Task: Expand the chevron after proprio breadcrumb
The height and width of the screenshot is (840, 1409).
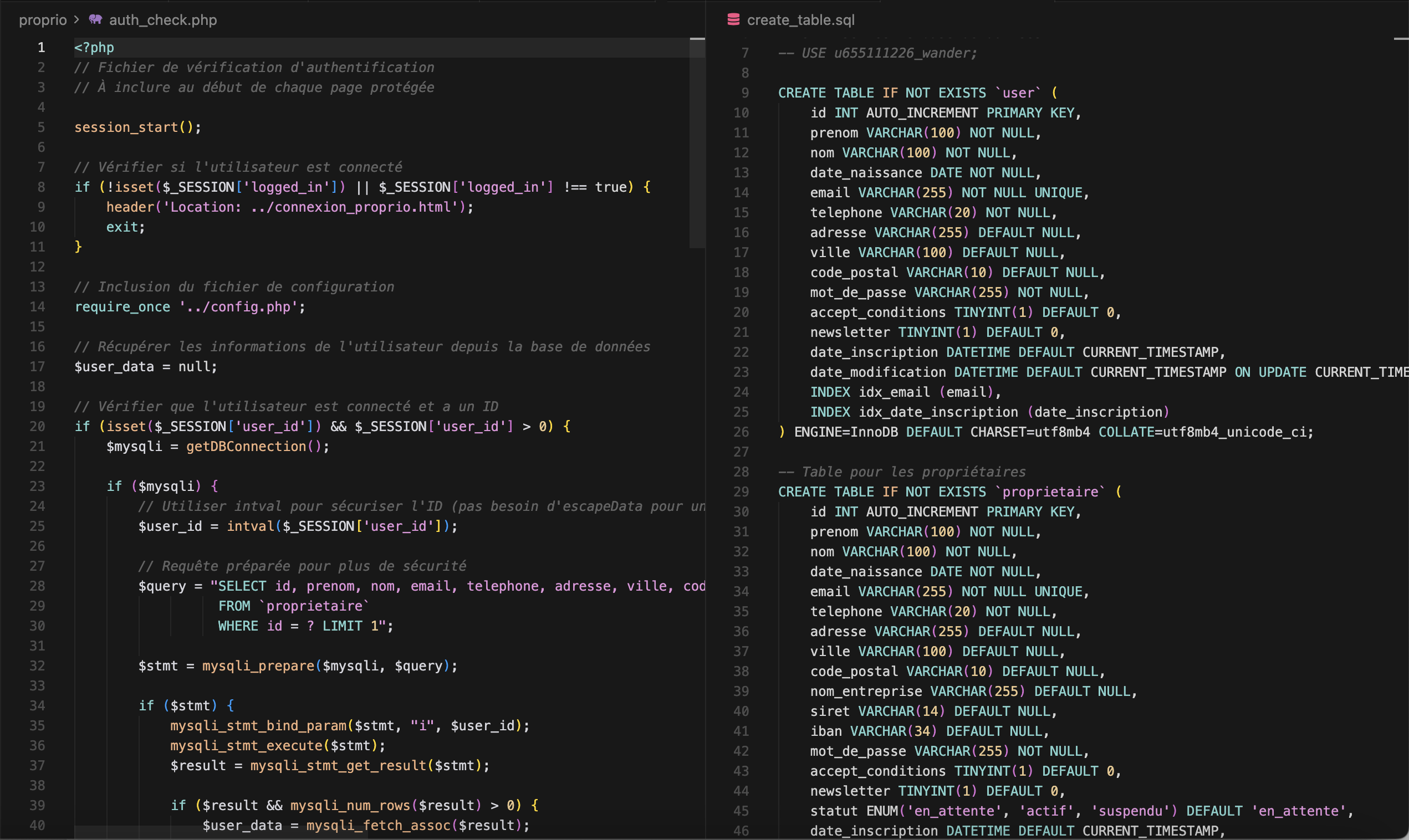Action: coord(76,20)
